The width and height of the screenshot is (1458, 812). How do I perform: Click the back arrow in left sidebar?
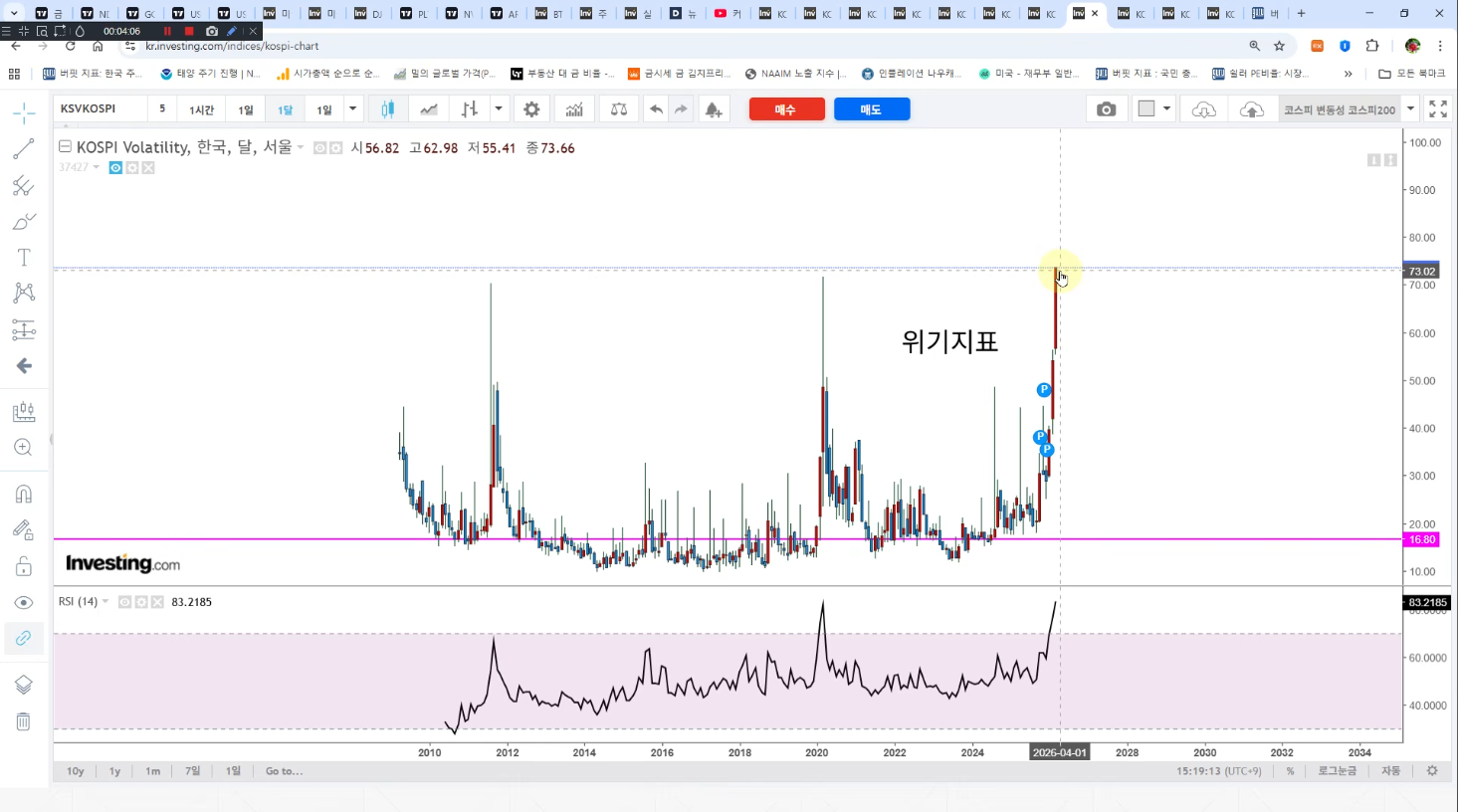click(24, 366)
